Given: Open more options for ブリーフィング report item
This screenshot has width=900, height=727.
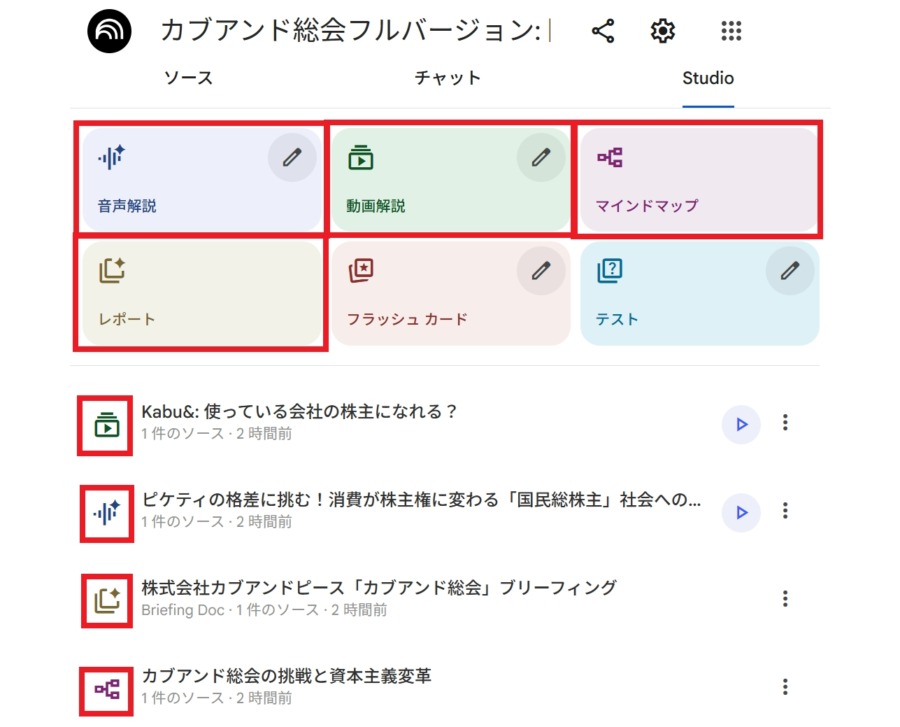Looking at the screenshot, I should (785, 598).
